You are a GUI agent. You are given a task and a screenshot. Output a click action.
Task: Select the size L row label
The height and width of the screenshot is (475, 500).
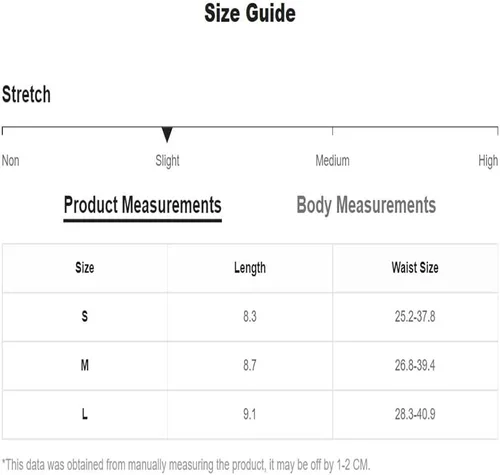click(x=85, y=414)
